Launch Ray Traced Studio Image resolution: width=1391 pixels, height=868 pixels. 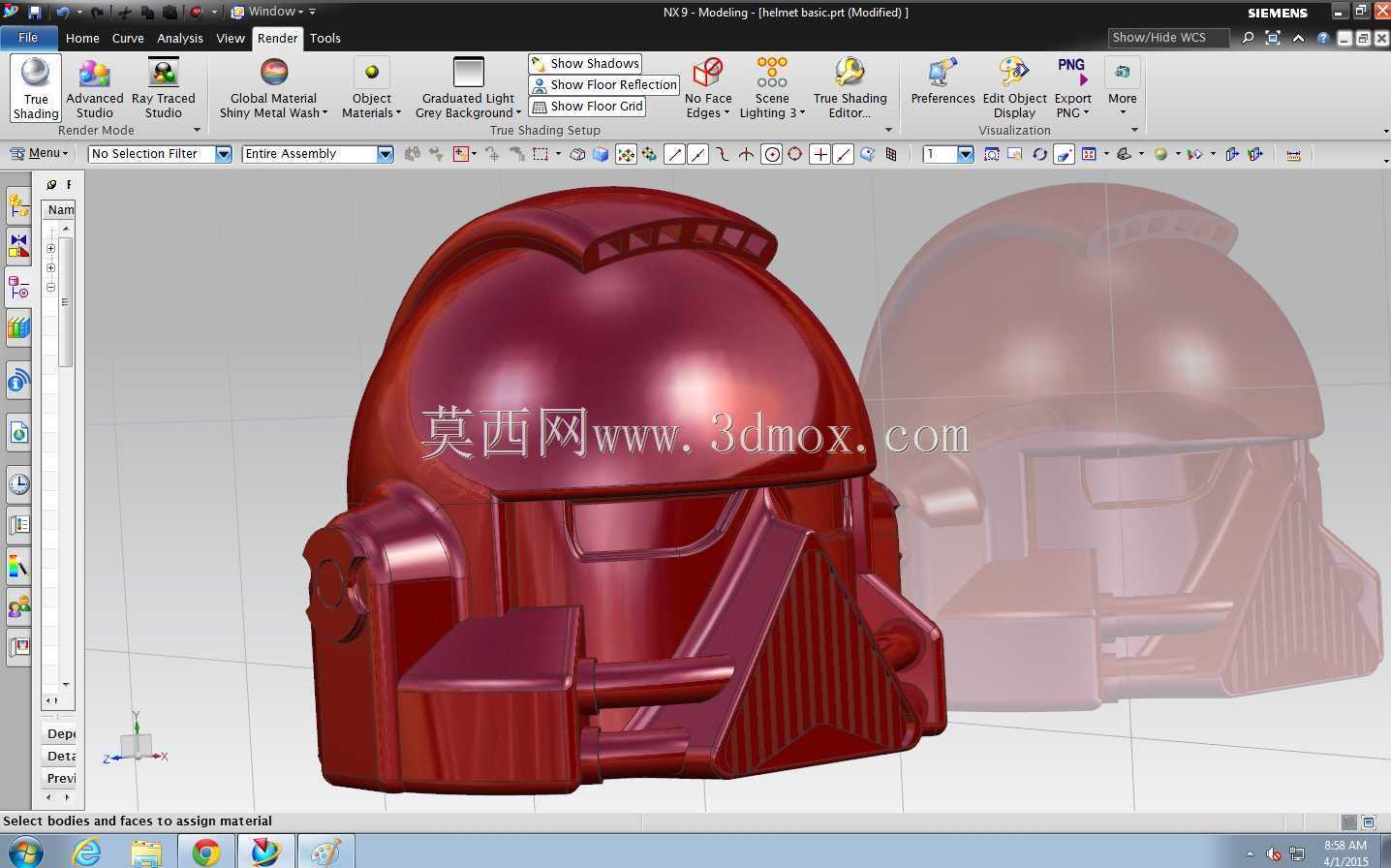[164, 87]
